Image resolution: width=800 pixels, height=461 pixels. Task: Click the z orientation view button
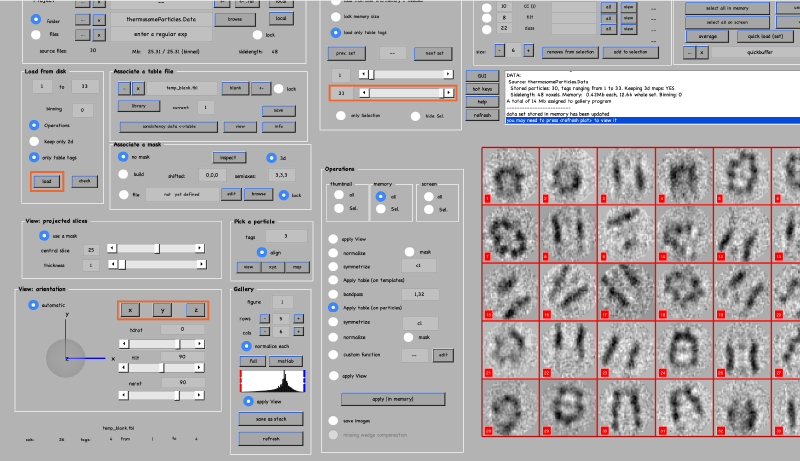click(x=195, y=310)
